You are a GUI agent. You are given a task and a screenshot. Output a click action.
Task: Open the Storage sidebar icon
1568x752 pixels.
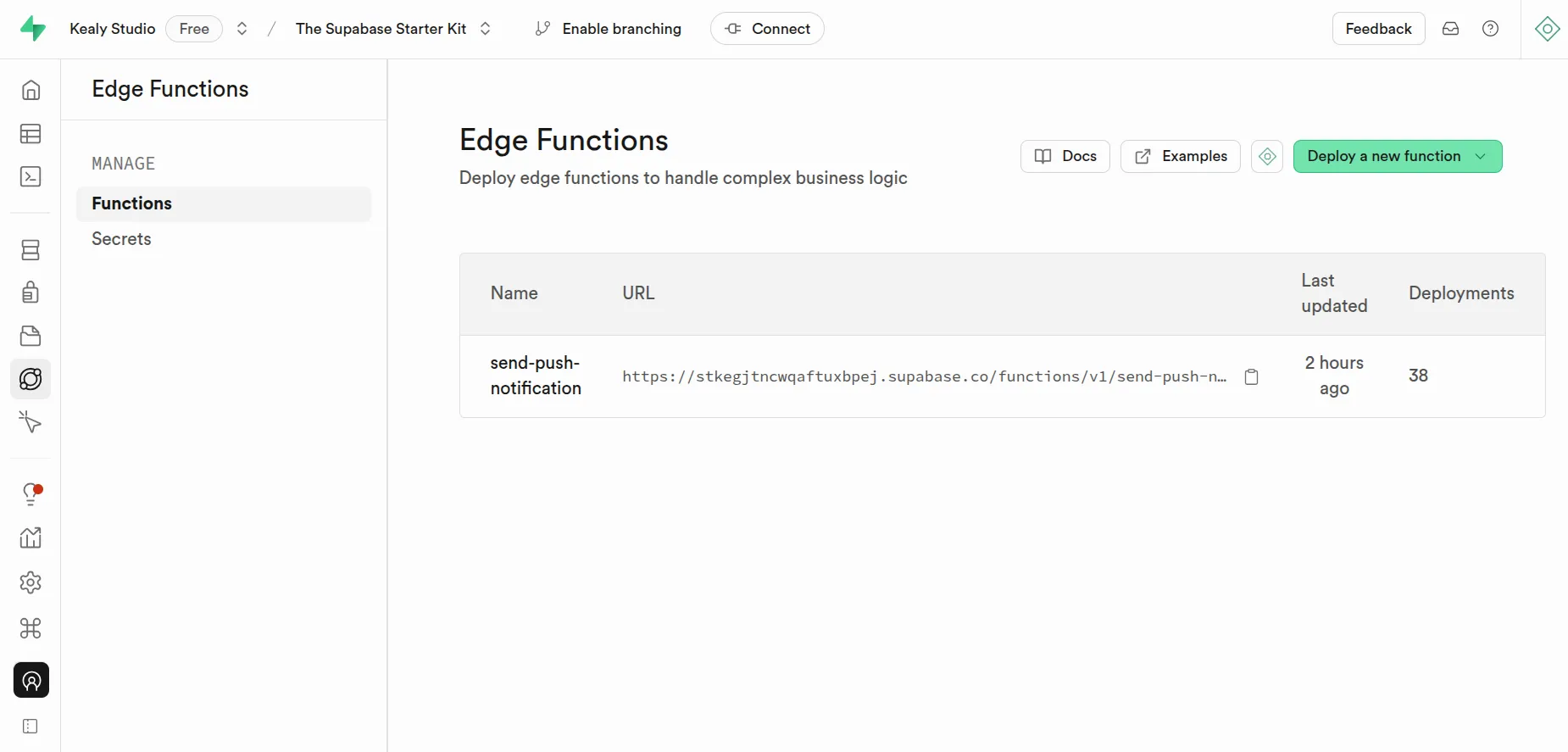[x=31, y=336]
